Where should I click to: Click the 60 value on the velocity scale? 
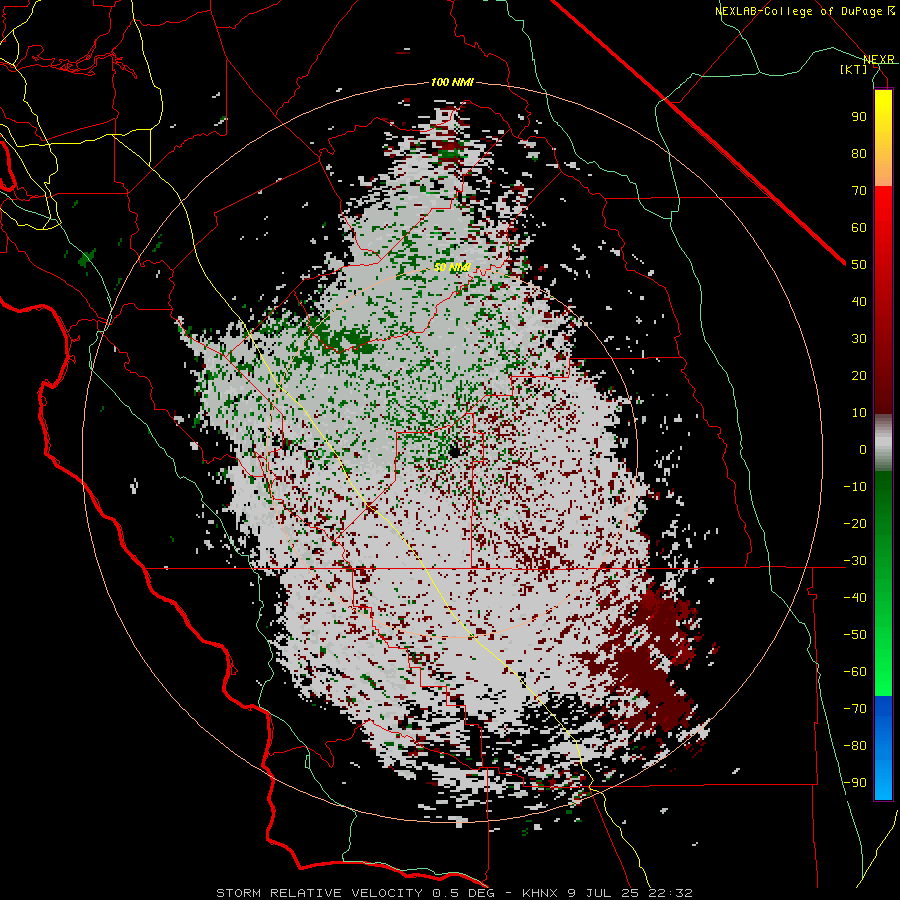[x=859, y=227]
